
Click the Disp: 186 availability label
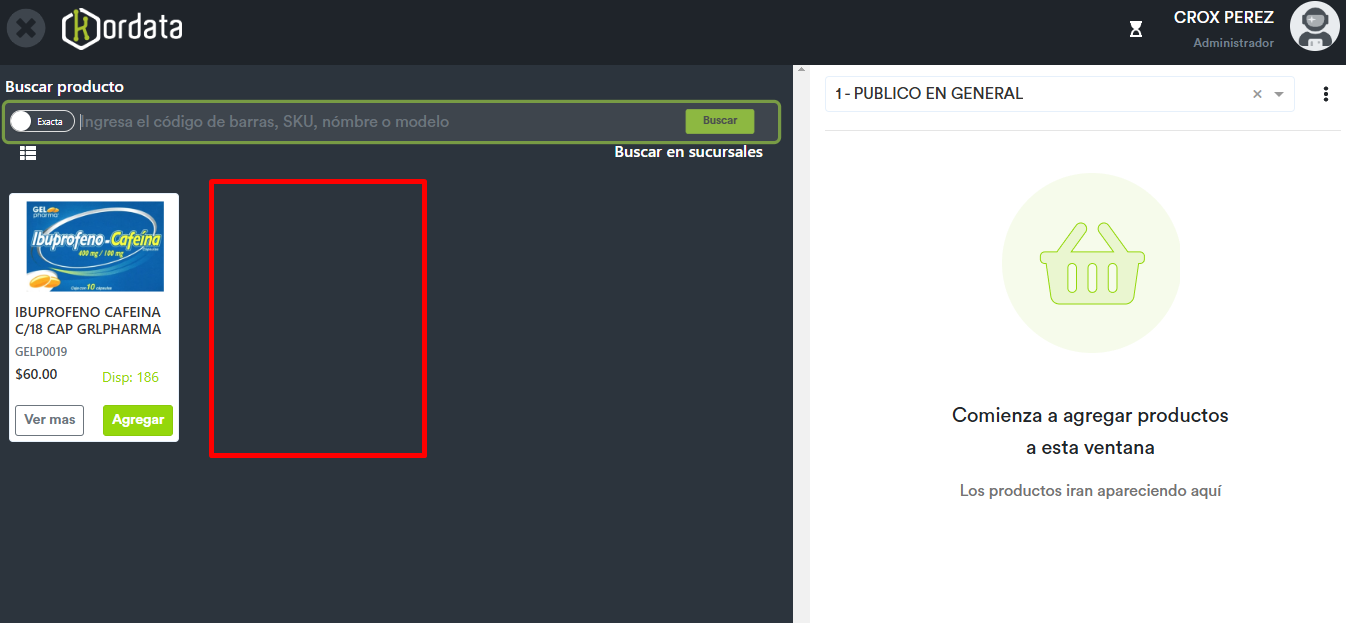pyautogui.click(x=130, y=377)
